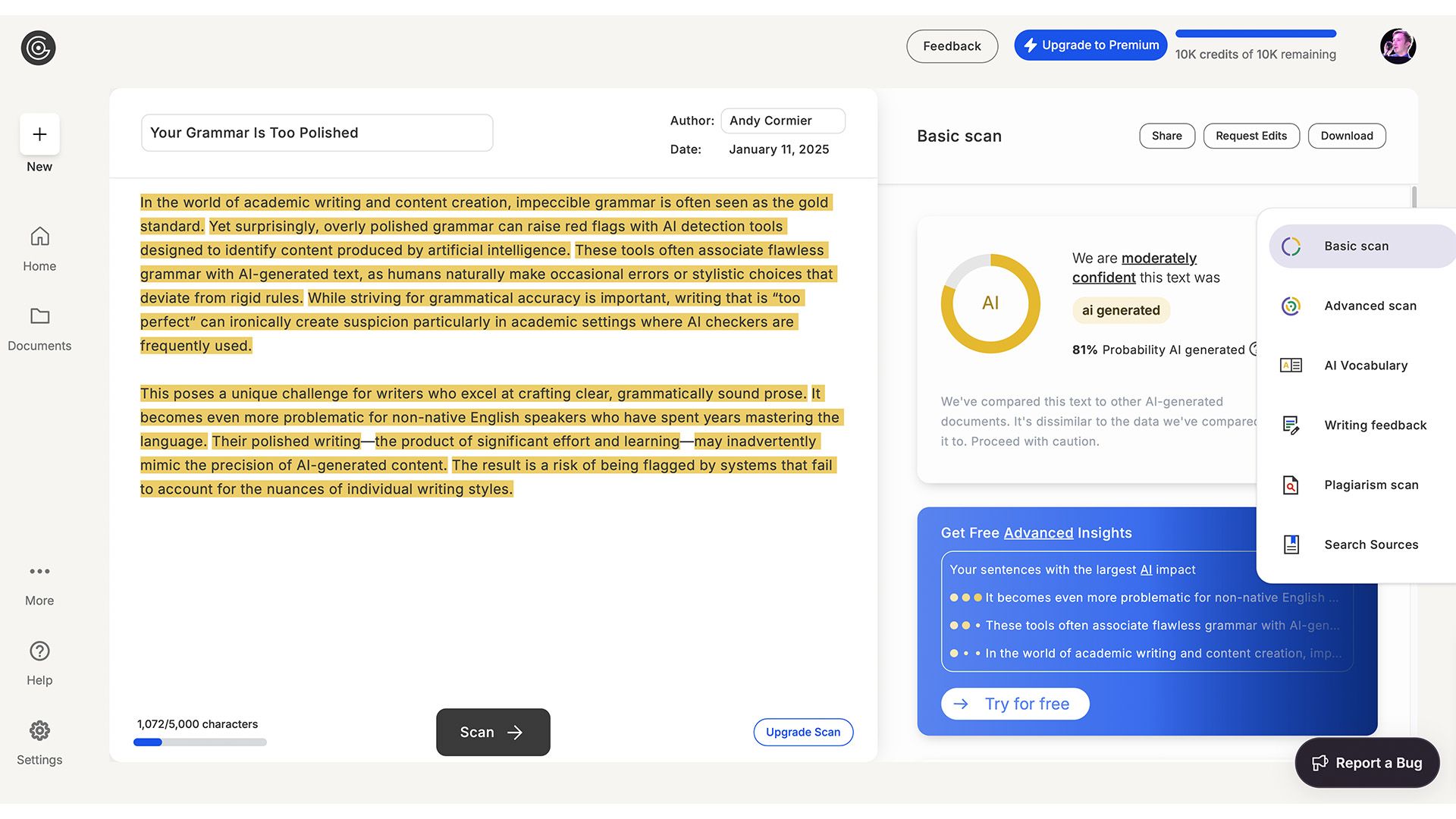Click the Try for free button

(1015, 703)
